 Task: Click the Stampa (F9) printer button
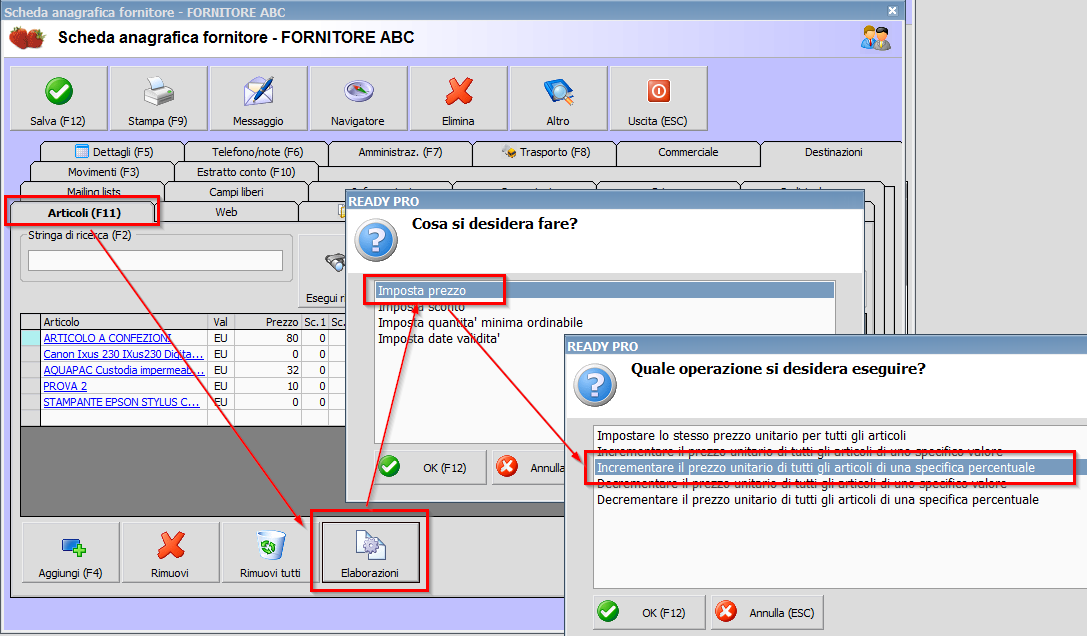(158, 98)
